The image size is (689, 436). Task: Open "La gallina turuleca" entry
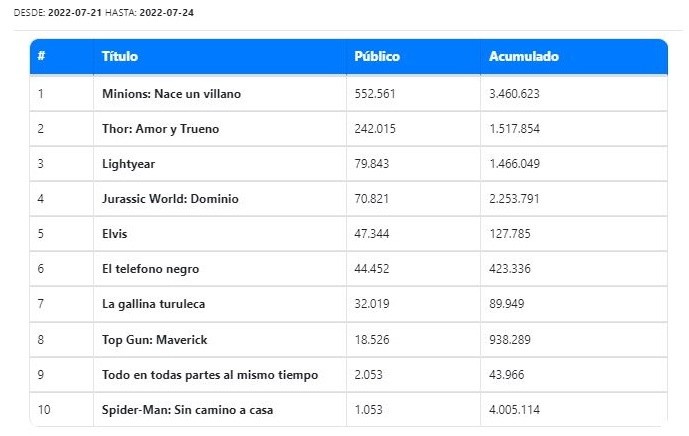tap(154, 304)
